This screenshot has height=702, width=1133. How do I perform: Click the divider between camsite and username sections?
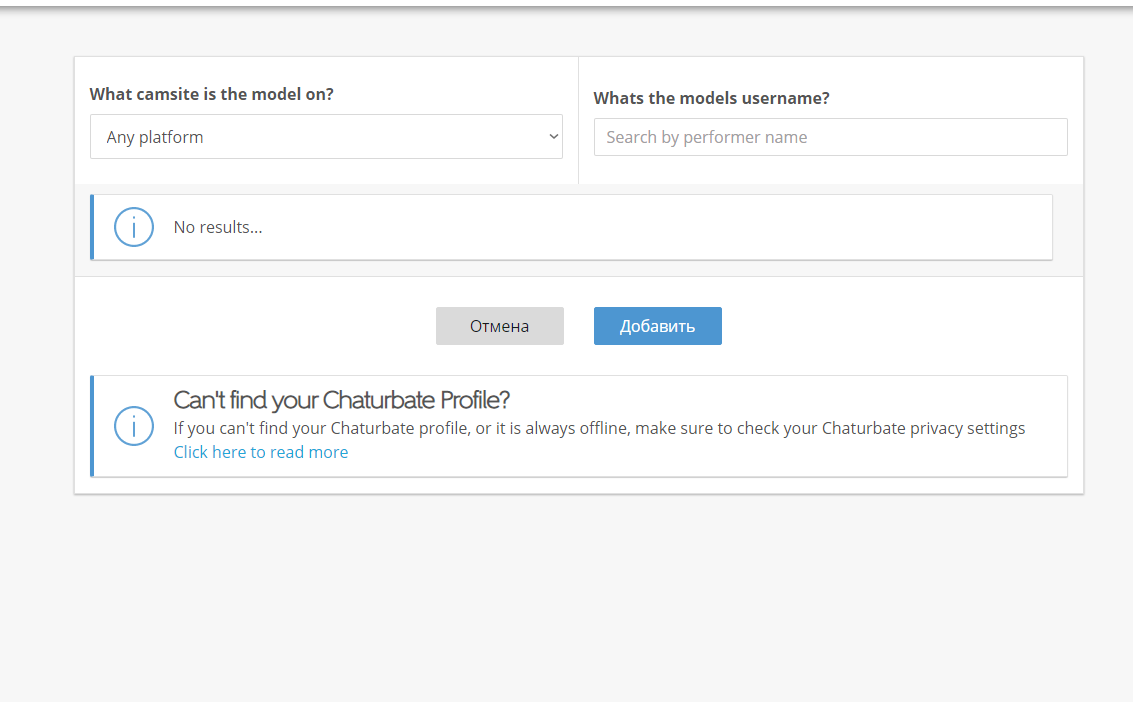point(578,120)
